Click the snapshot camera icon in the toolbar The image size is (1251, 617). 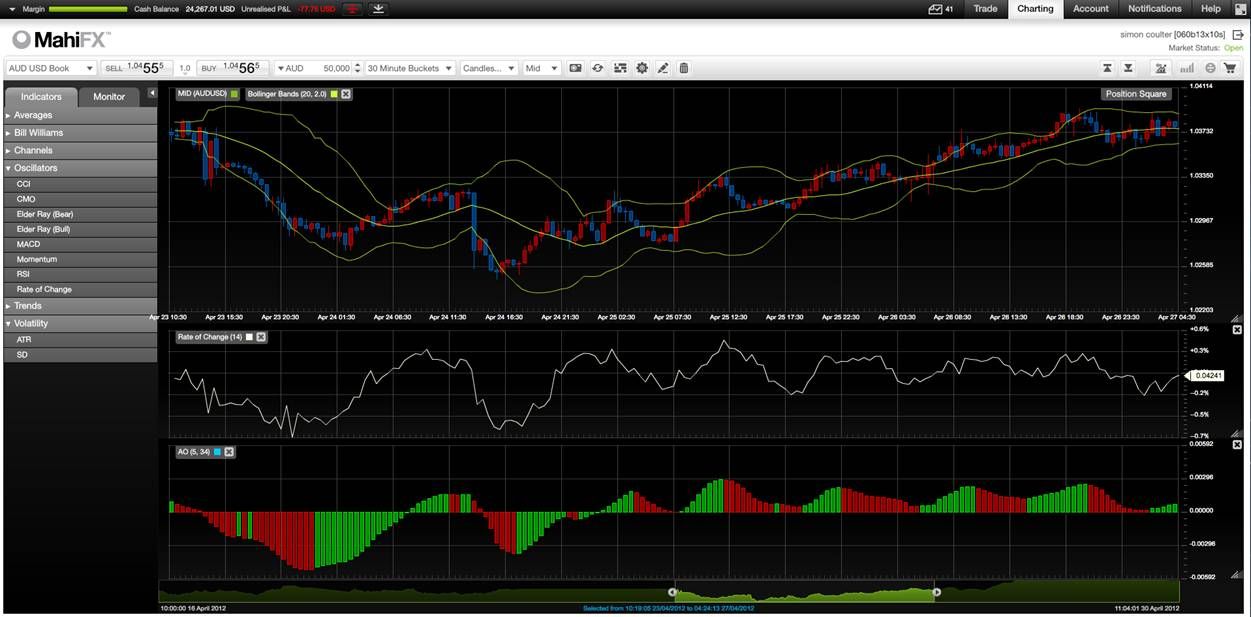point(575,68)
